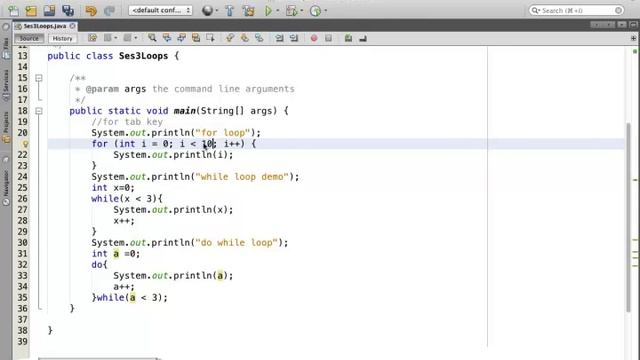This screenshot has width=640, height=360.
Task: Close the Ses3Loops.java tab
Action: click(x=72, y=26)
